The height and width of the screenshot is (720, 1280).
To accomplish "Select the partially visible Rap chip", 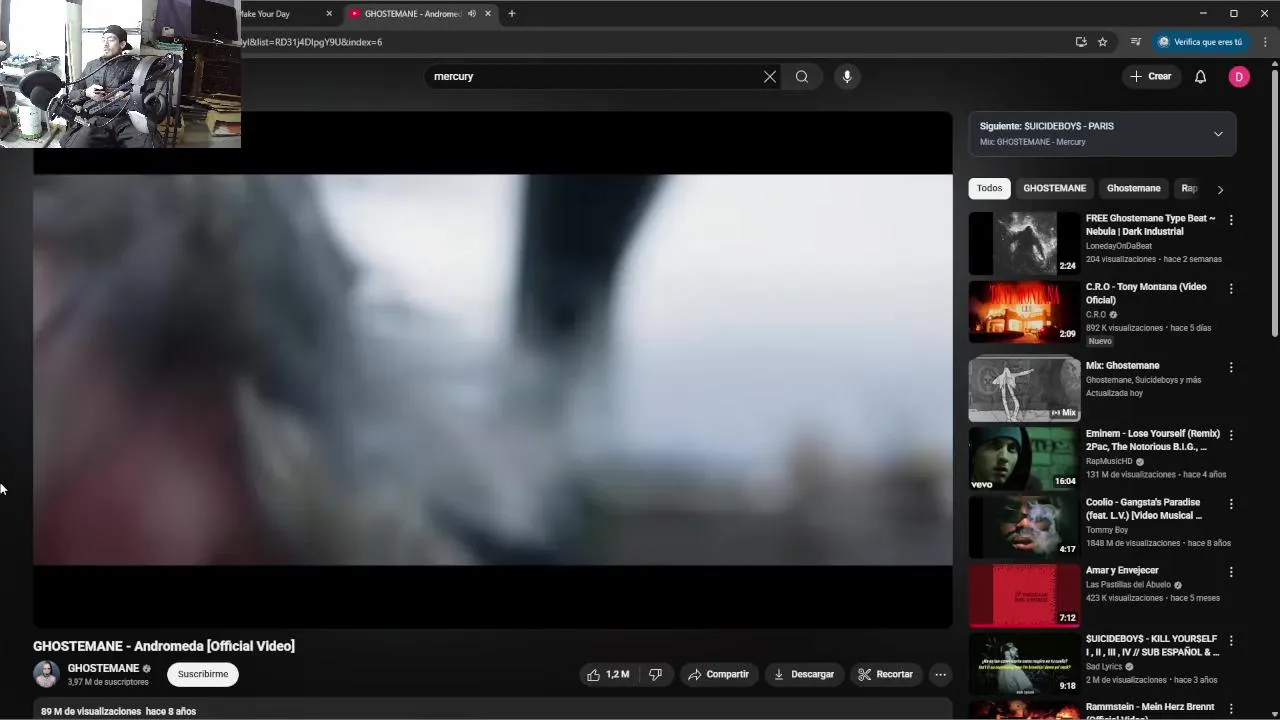I will coord(1188,188).
